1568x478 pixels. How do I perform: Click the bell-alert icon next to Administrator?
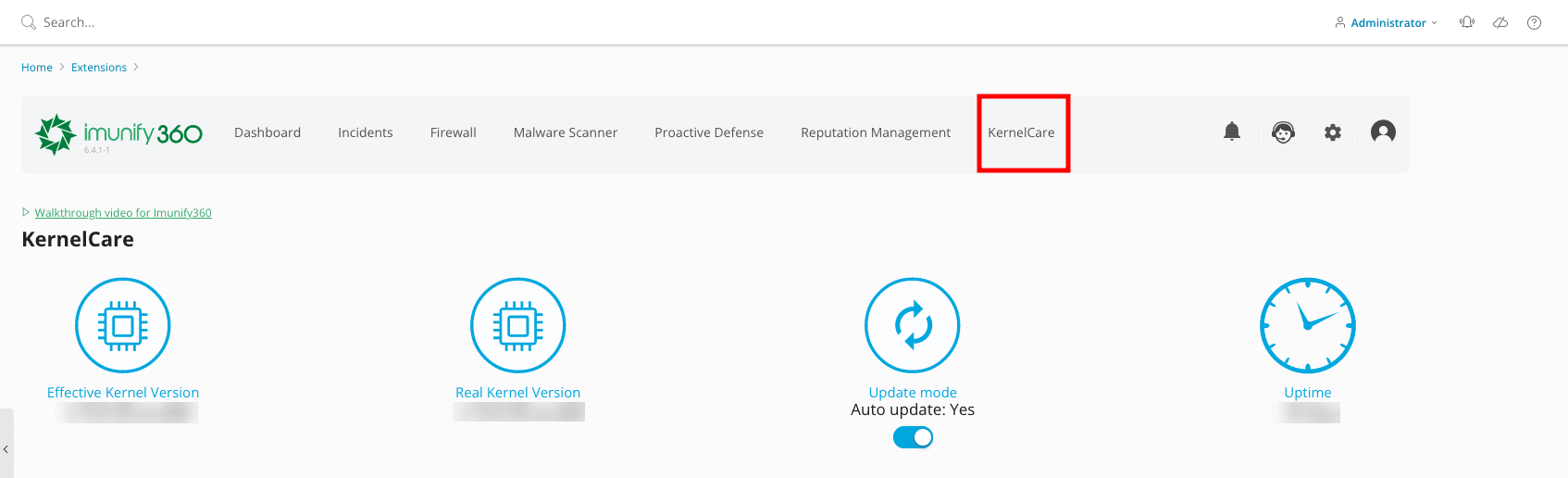[1467, 22]
